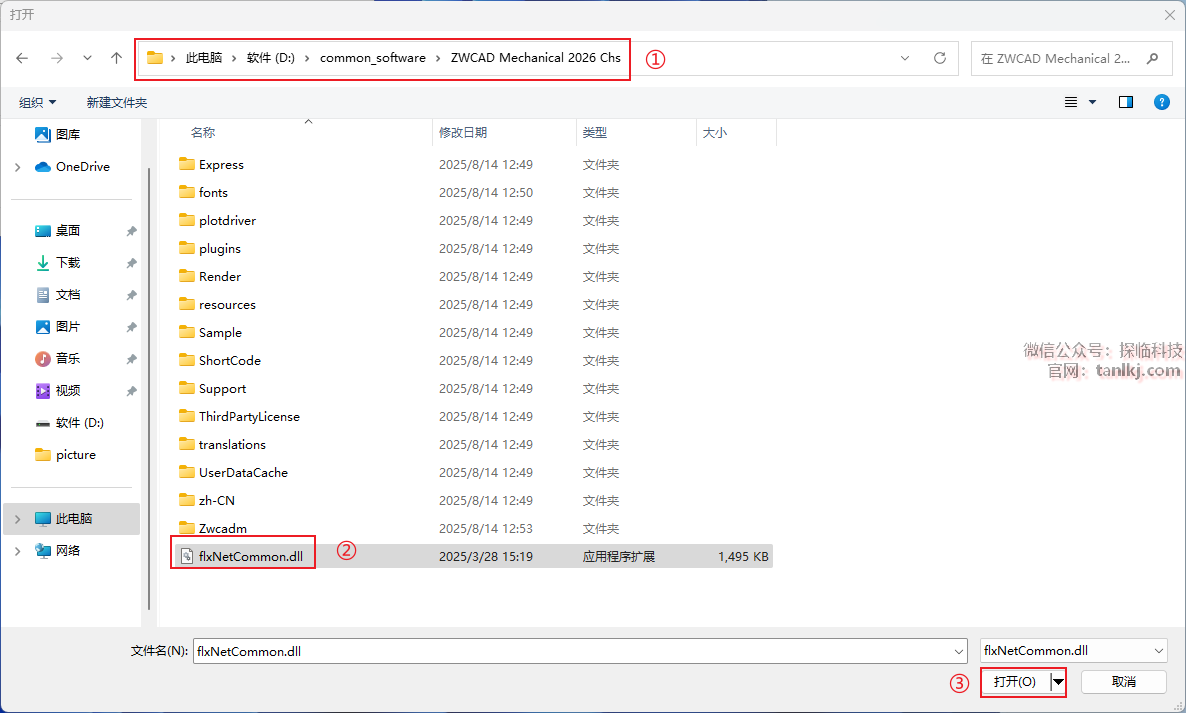Click the magnifier search icon
This screenshot has height=713, width=1186.
[x=1152, y=58]
